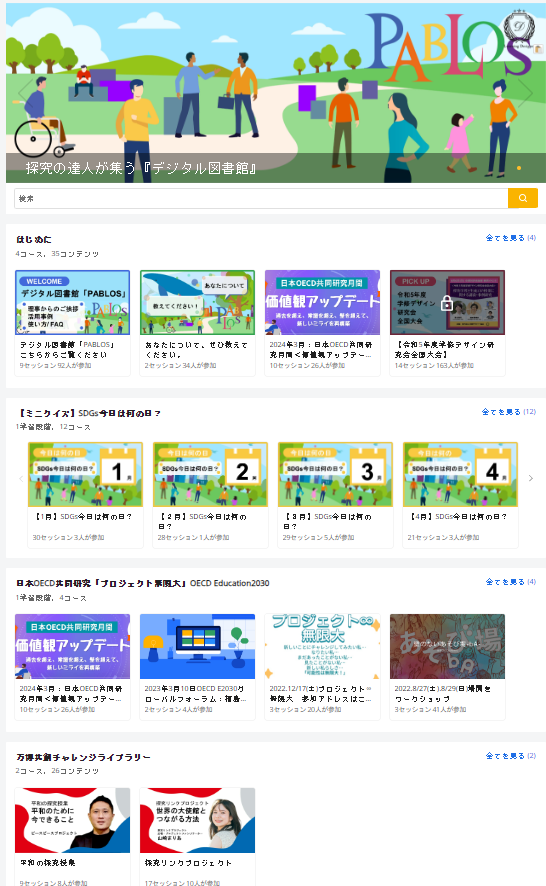Viewport: 546px width, 886px height.
Task: Click title あなたについて、ぜひ教えてください。
Action: (x=196, y=350)
